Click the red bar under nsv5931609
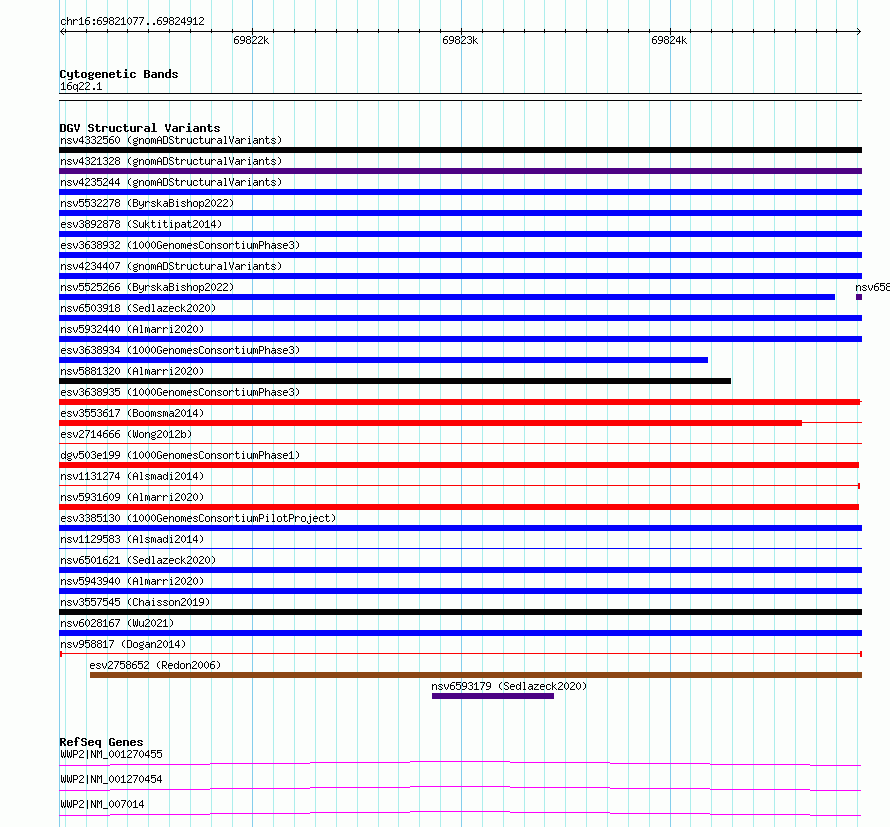 (x=459, y=507)
